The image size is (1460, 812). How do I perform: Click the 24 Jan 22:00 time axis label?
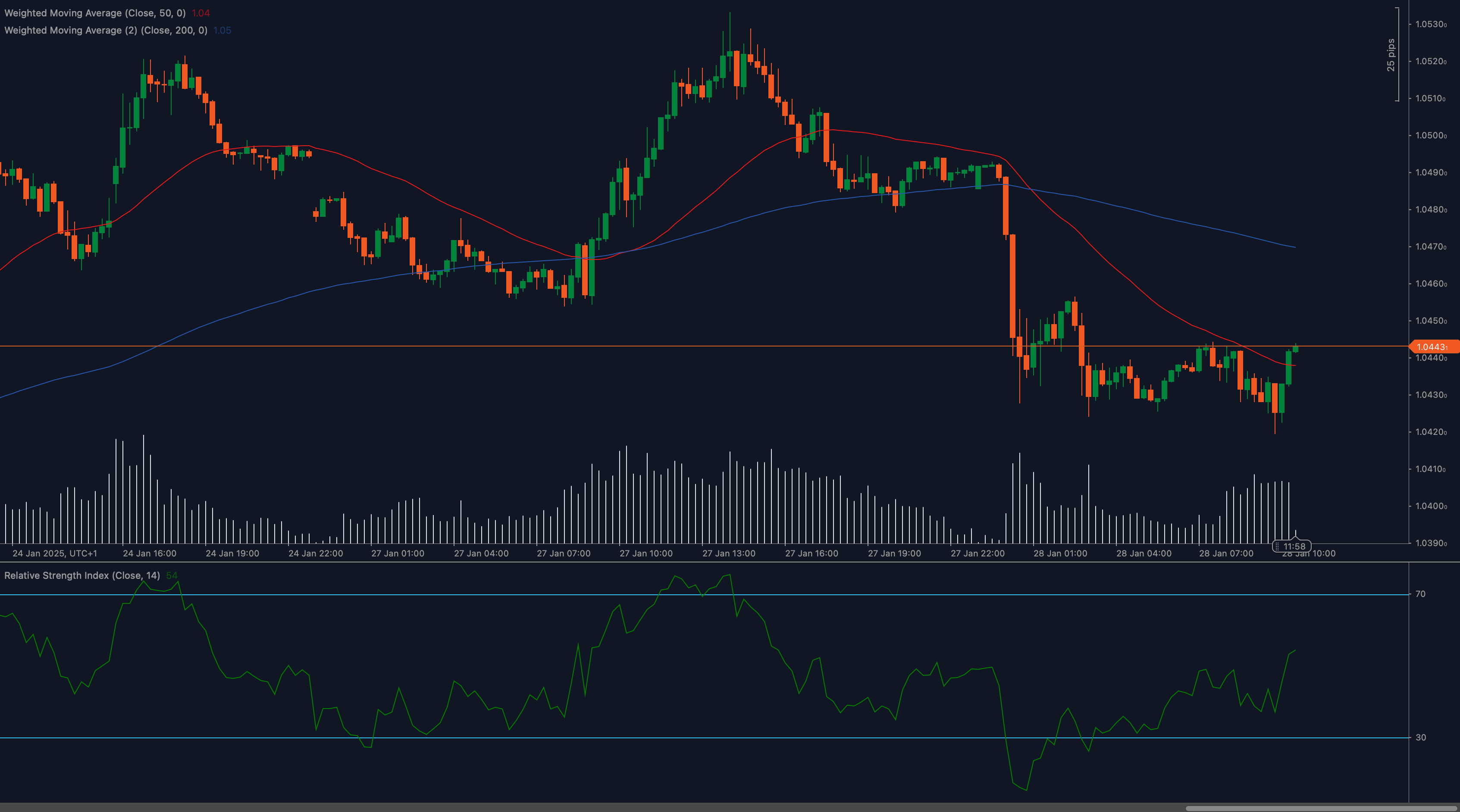[x=316, y=553]
